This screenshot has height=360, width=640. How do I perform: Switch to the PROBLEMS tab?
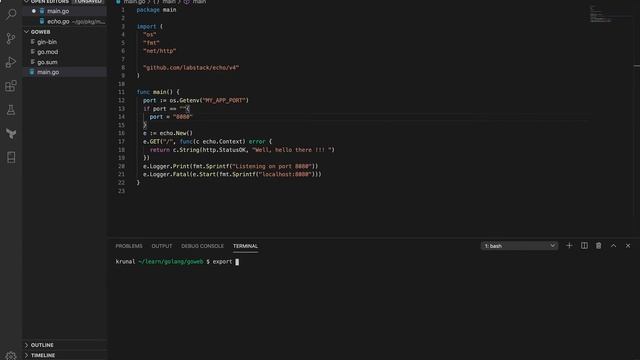click(x=129, y=246)
